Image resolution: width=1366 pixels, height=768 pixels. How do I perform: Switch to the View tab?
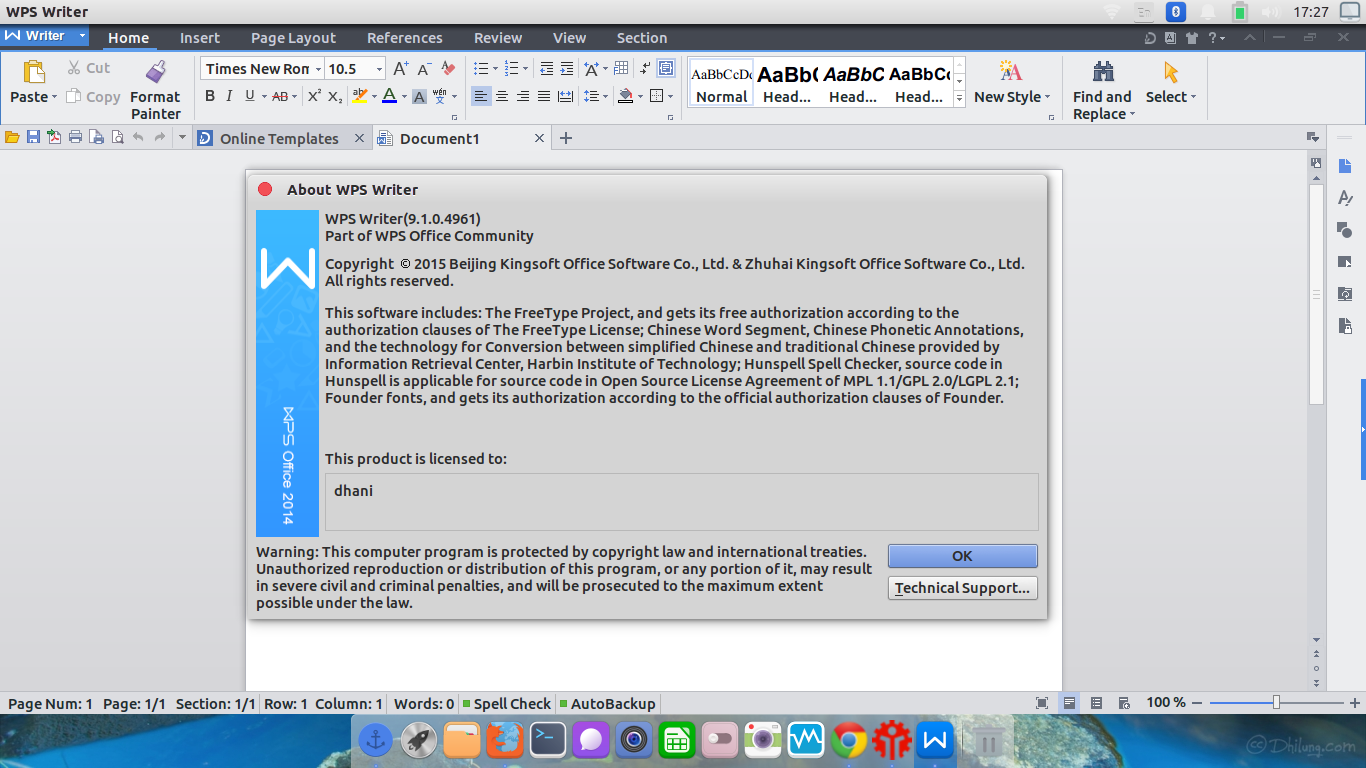pyautogui.click(x=569, y=38)
